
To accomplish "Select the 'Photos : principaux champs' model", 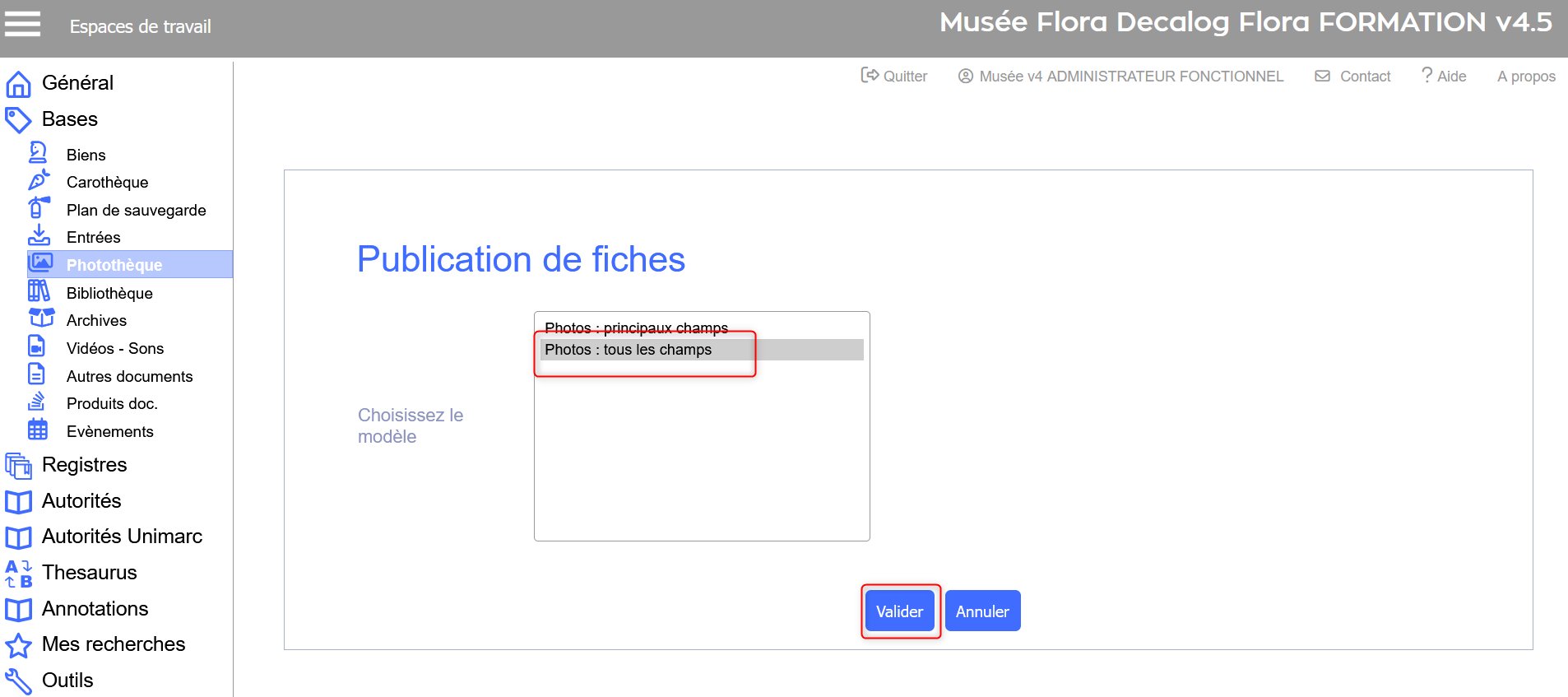I will pos(636,327).
